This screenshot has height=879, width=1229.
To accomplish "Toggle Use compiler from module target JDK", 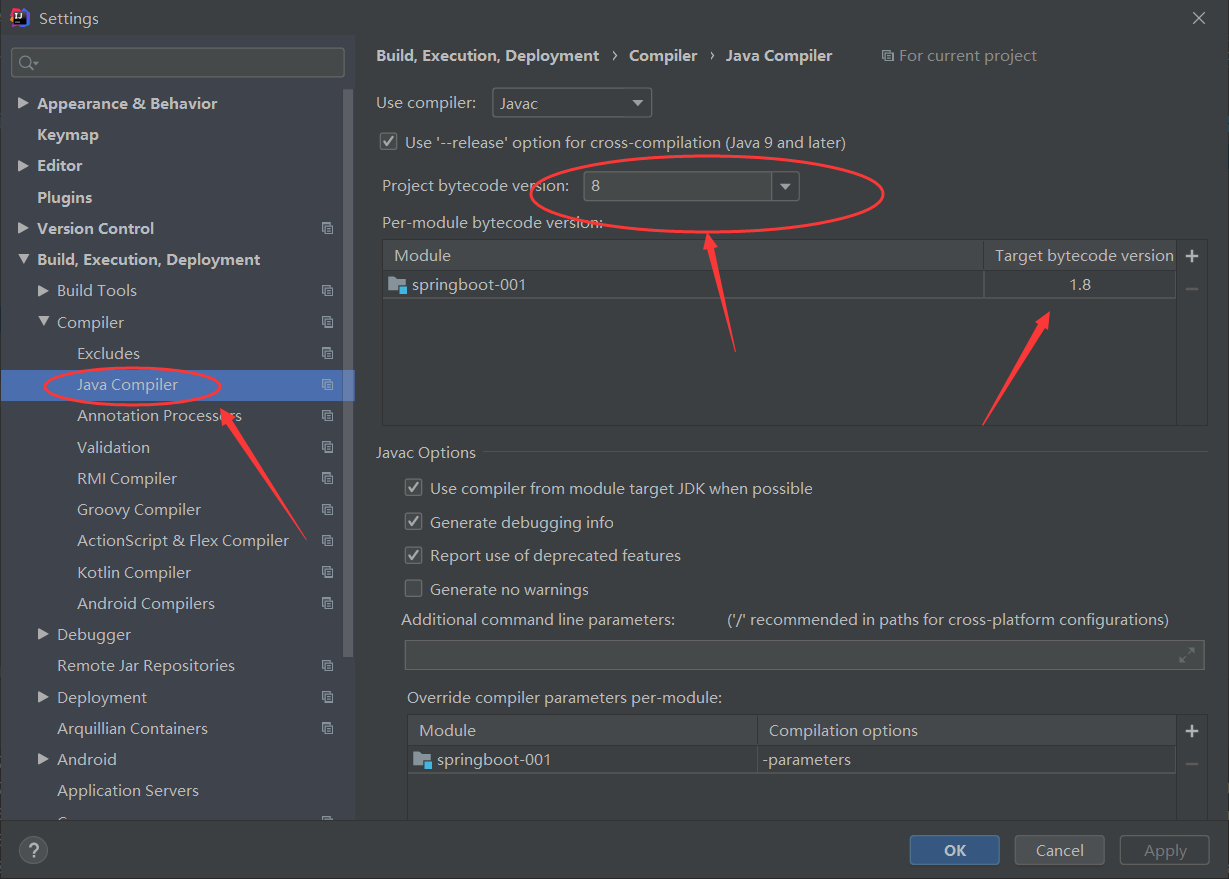I will pos(413,488).
